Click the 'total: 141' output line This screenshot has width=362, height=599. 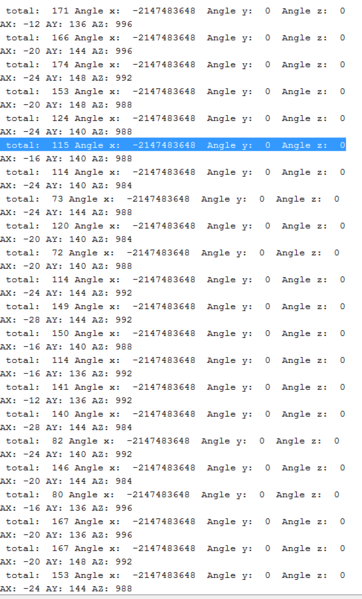click(x=176, y=387)
